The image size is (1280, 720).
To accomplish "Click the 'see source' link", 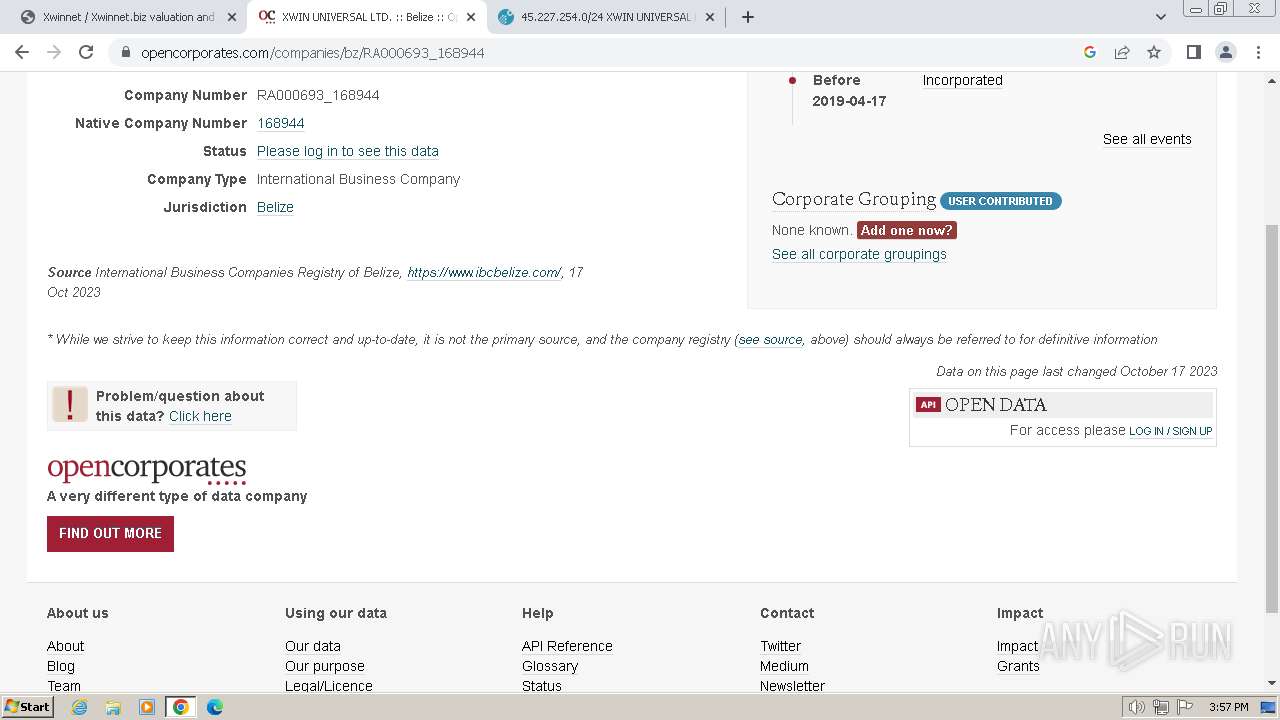I will tap(770, 339).
